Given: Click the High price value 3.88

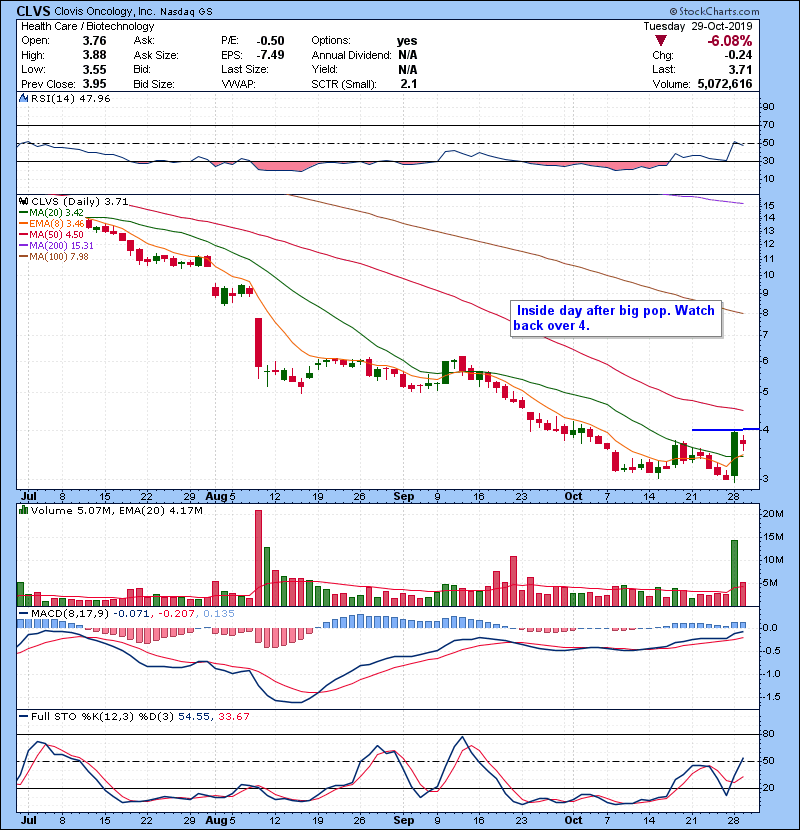Looking at the screenshot, I should coord(94,55).
